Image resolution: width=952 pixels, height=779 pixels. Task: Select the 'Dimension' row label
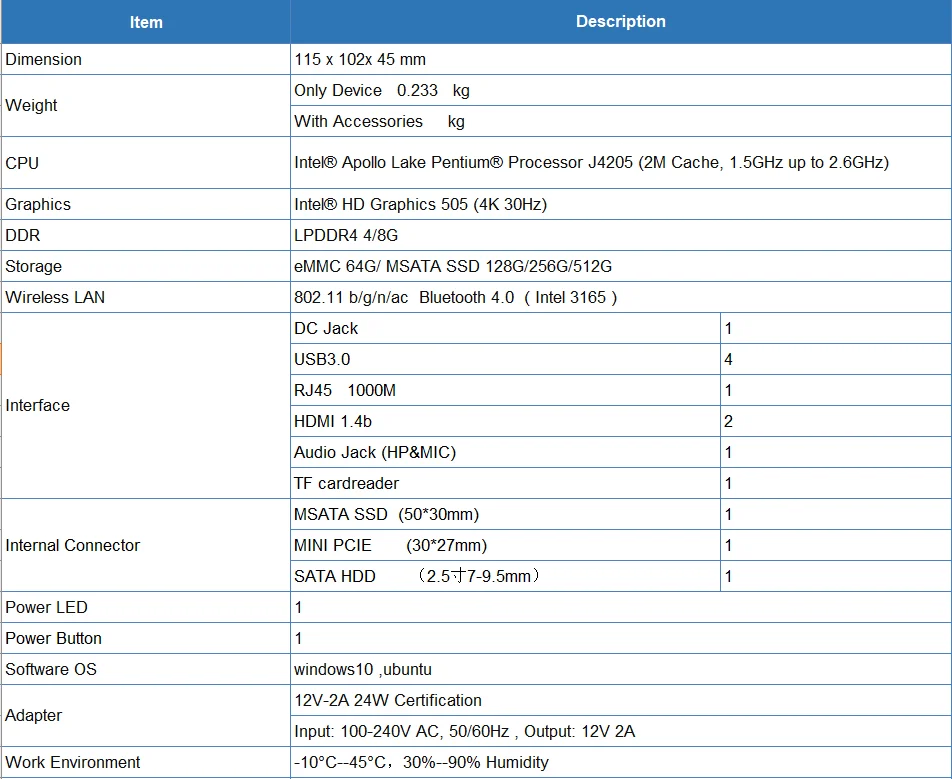[x=146, y=60]
